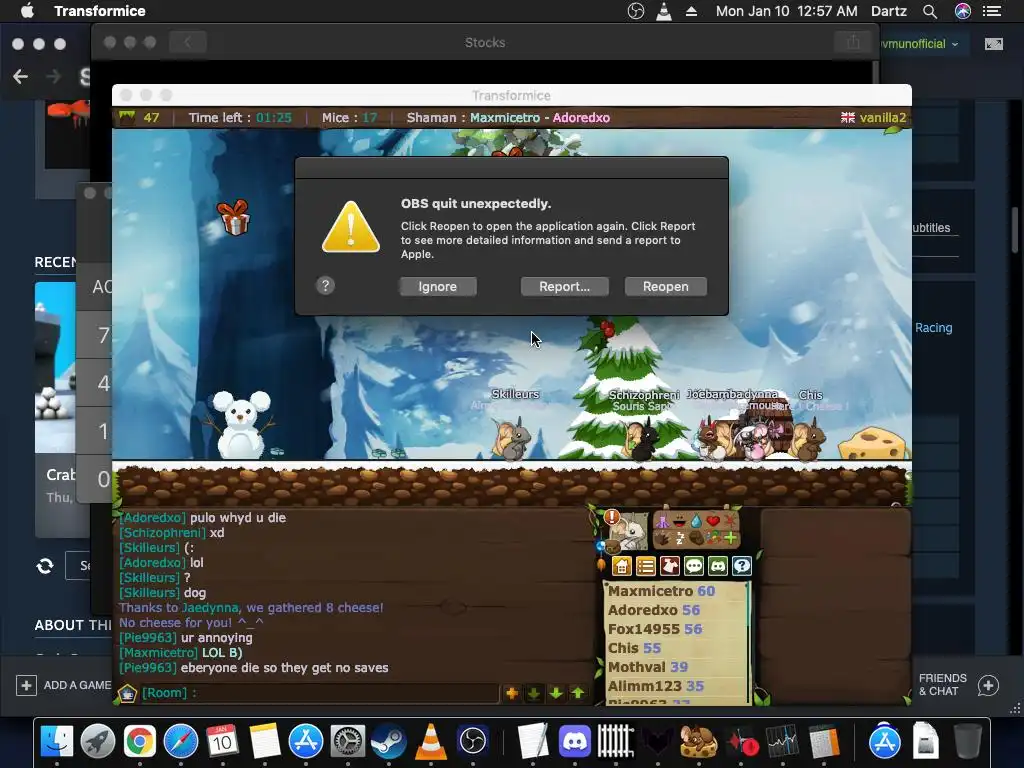Open OBS from the Dock
The width and height of the screenshot is (1024, 768).
pos(473,741)
